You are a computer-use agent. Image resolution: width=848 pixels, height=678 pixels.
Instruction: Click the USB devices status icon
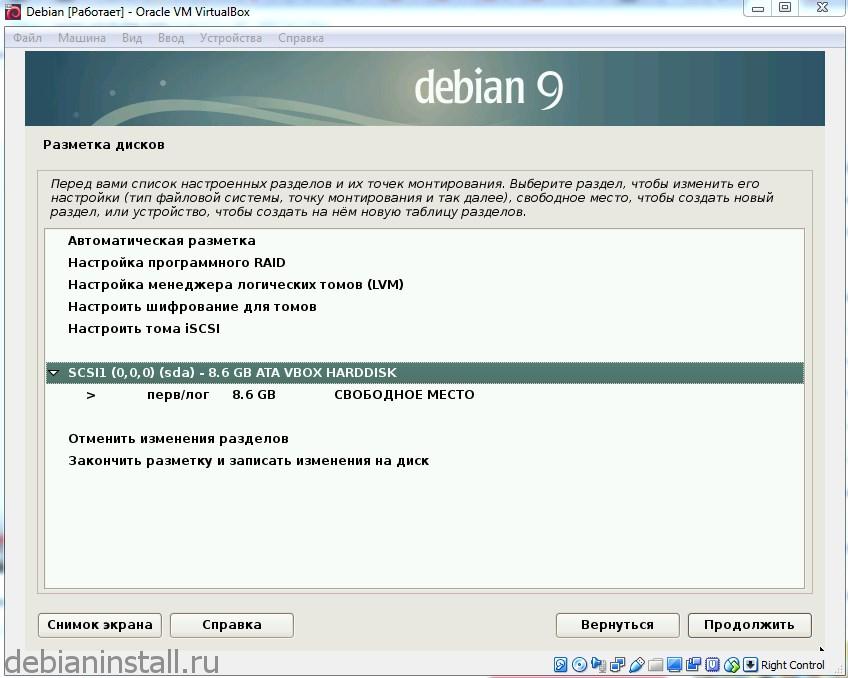[633, 664]
